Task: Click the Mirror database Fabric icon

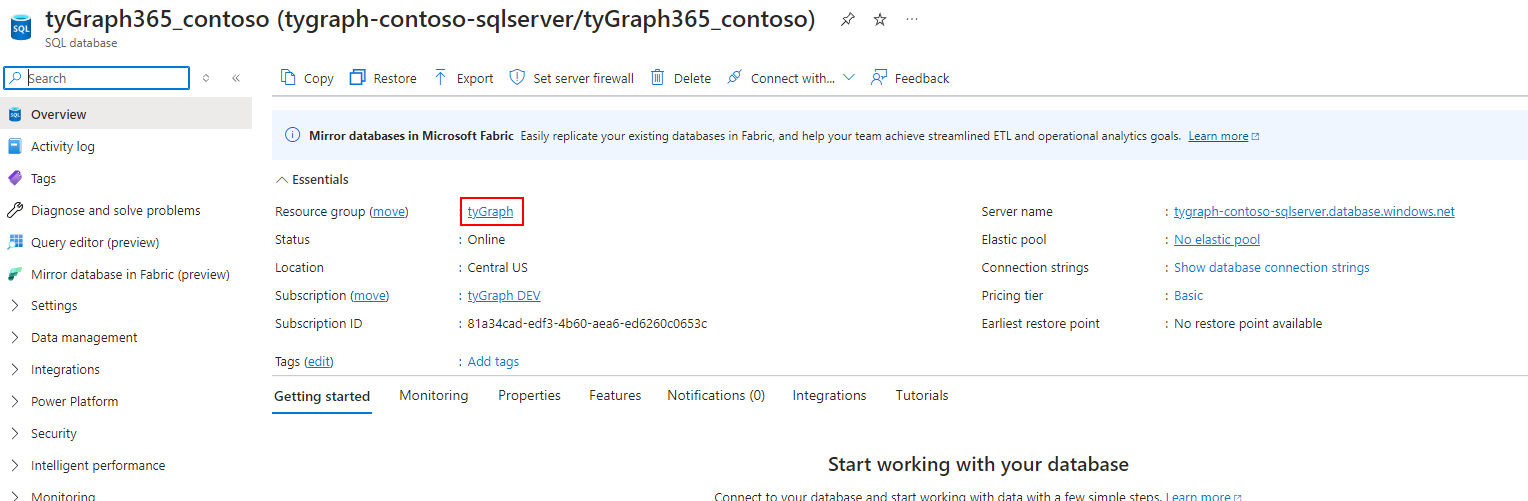Action: coord(15,274)
